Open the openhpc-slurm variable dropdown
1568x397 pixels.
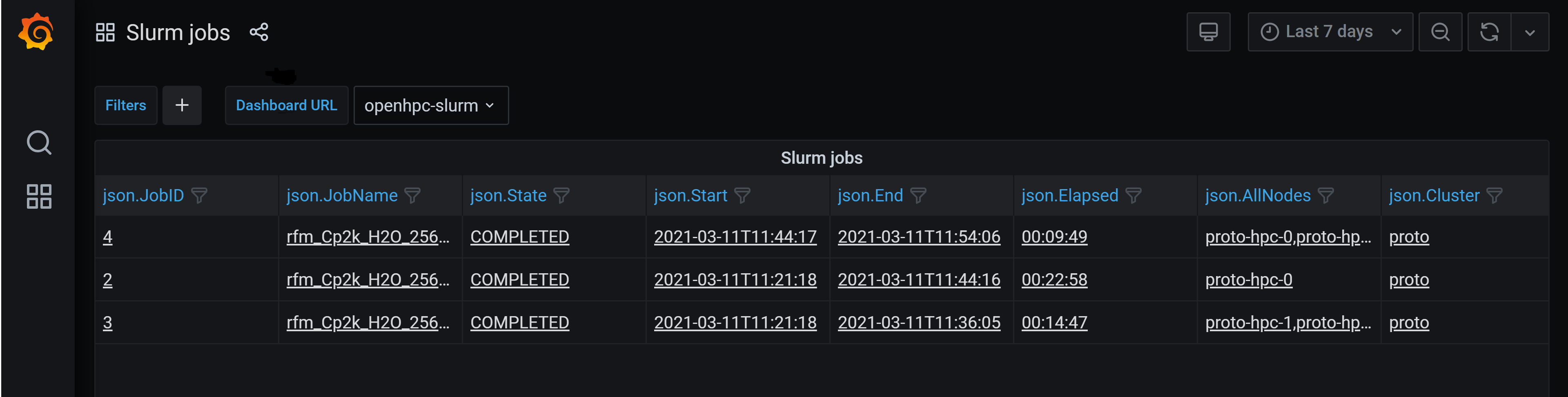pos(431,105)
